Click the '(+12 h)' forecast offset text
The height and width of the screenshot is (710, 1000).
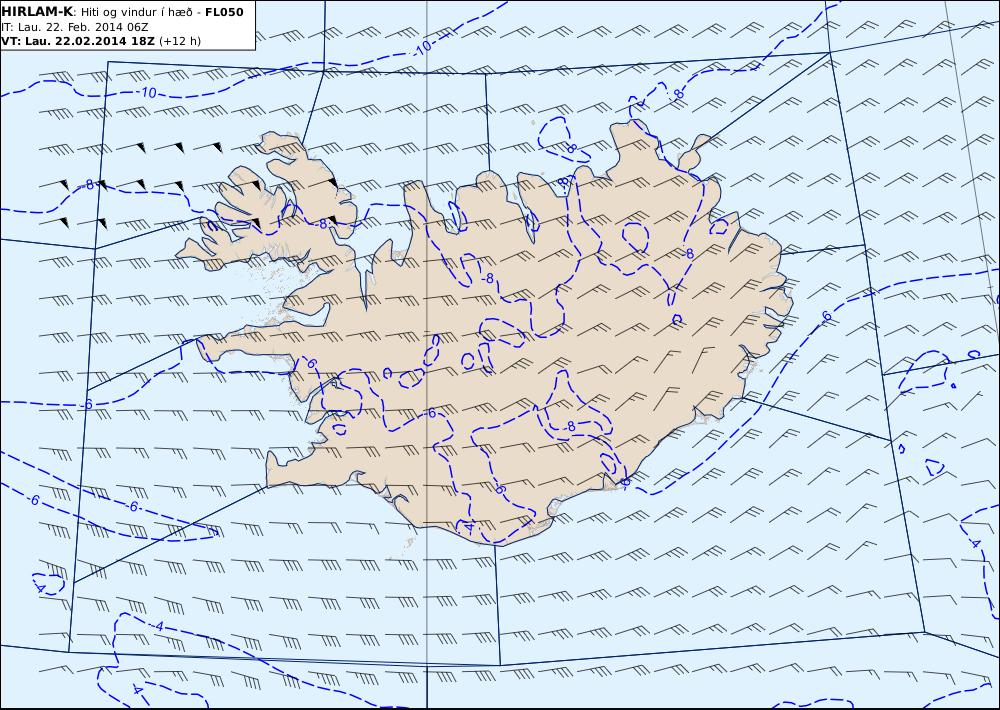click(x=180, y=41)
